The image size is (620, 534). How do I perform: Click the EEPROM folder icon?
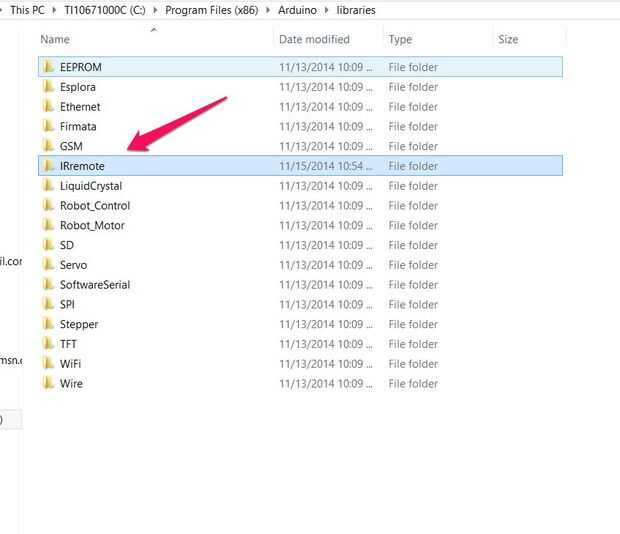point(48,67)
